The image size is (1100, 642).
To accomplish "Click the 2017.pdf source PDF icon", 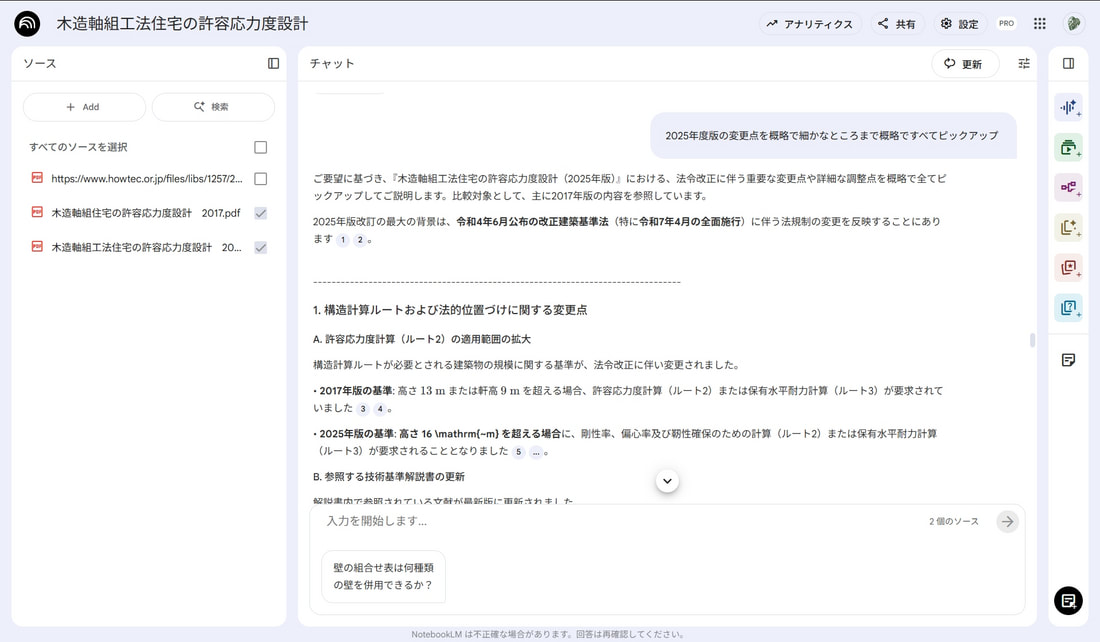I will click(37, 212).
